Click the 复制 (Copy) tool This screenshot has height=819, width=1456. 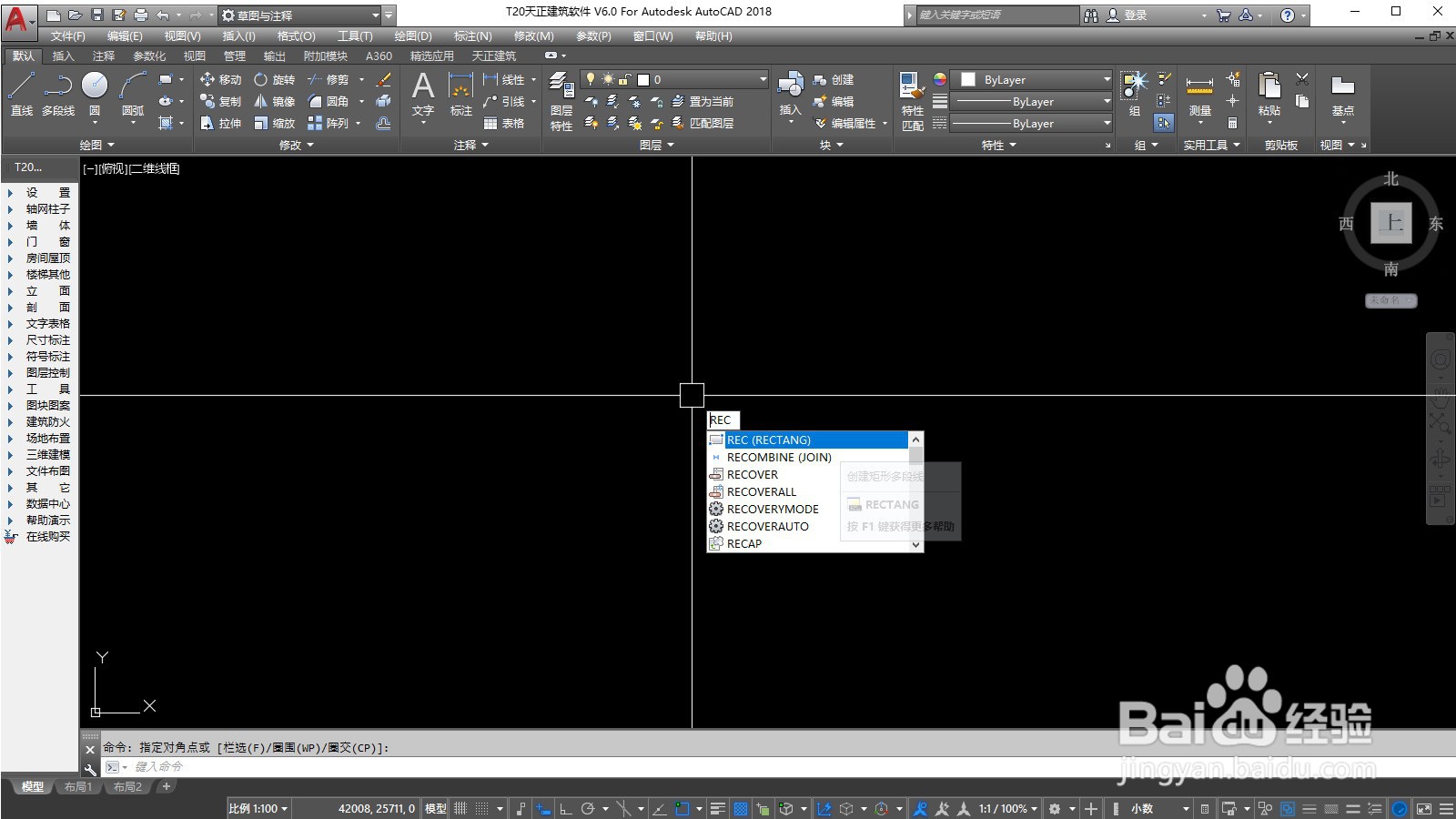[x=220, y=101]
